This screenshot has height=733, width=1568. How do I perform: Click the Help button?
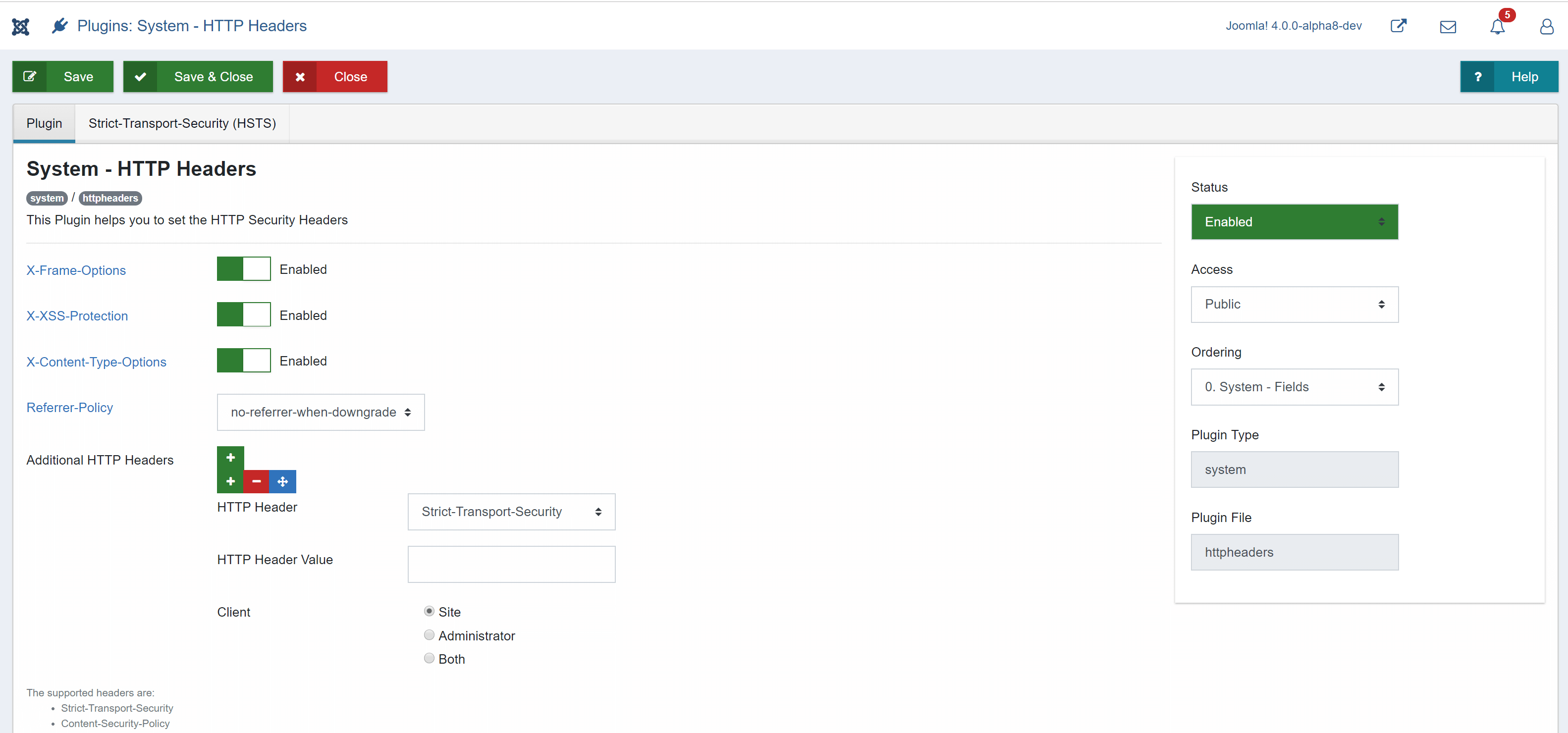pyautogui.click(x=1509, y=77)
